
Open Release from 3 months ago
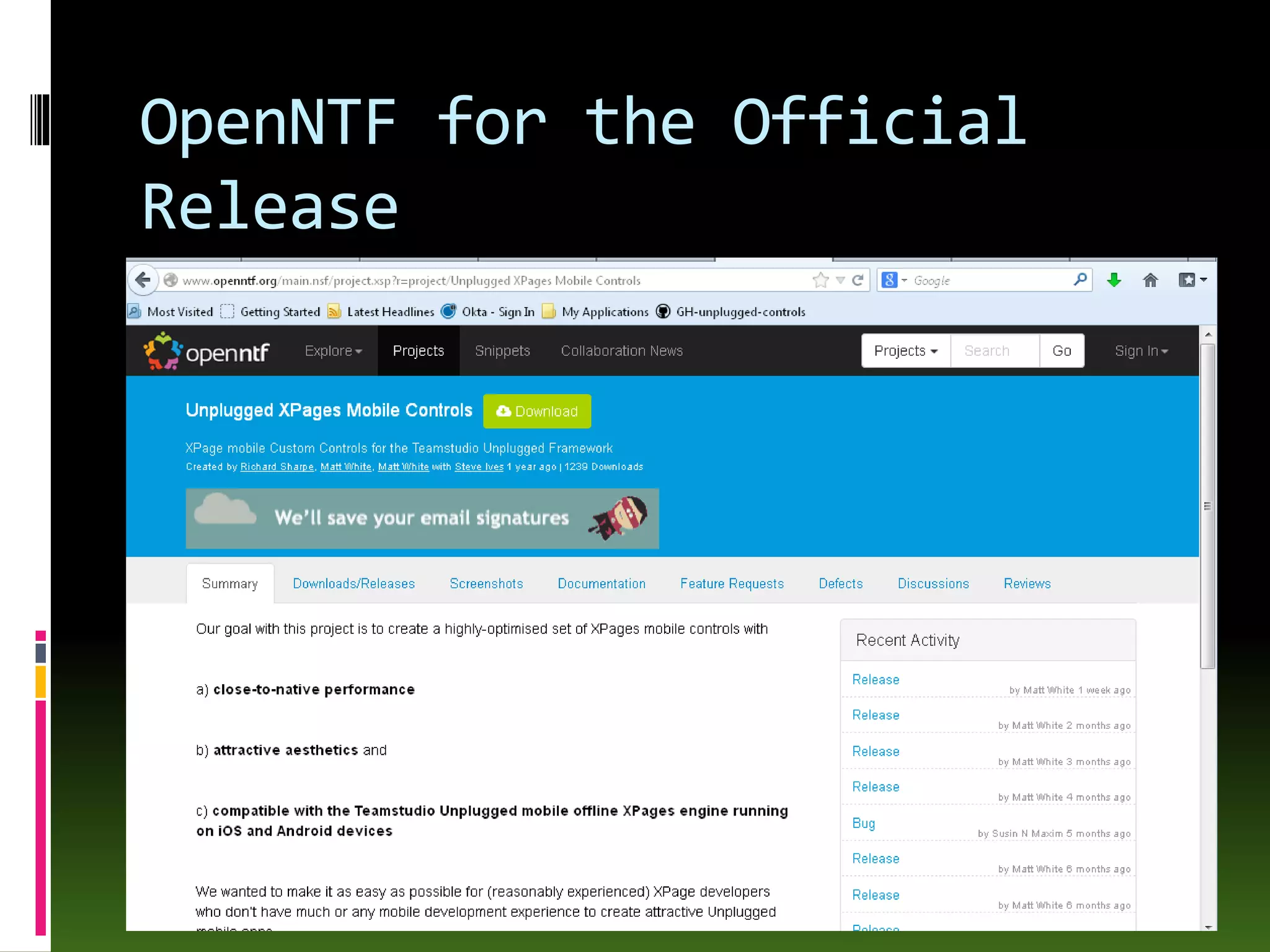pos(876,751)
